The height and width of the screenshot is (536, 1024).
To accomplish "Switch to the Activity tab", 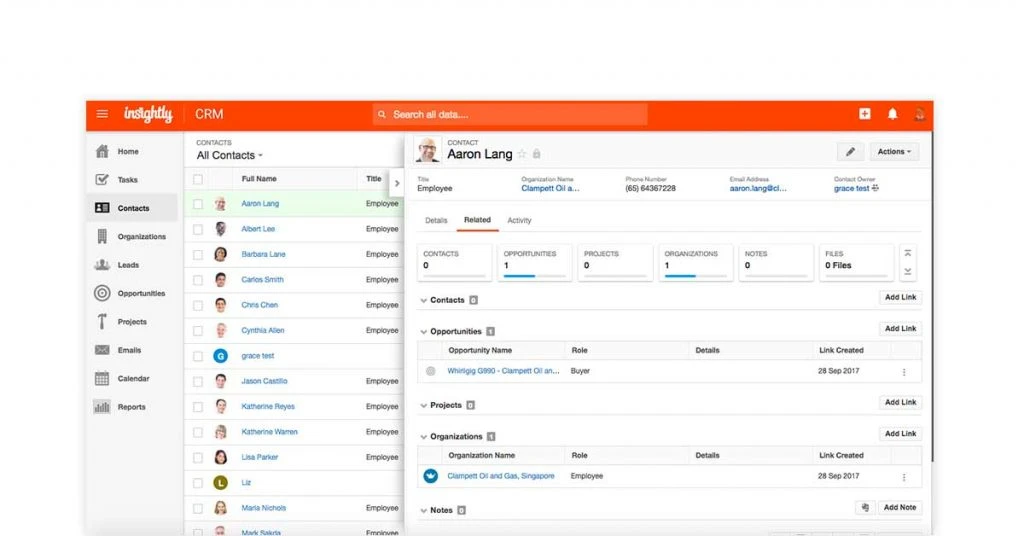I will click(x=519, y=221).
